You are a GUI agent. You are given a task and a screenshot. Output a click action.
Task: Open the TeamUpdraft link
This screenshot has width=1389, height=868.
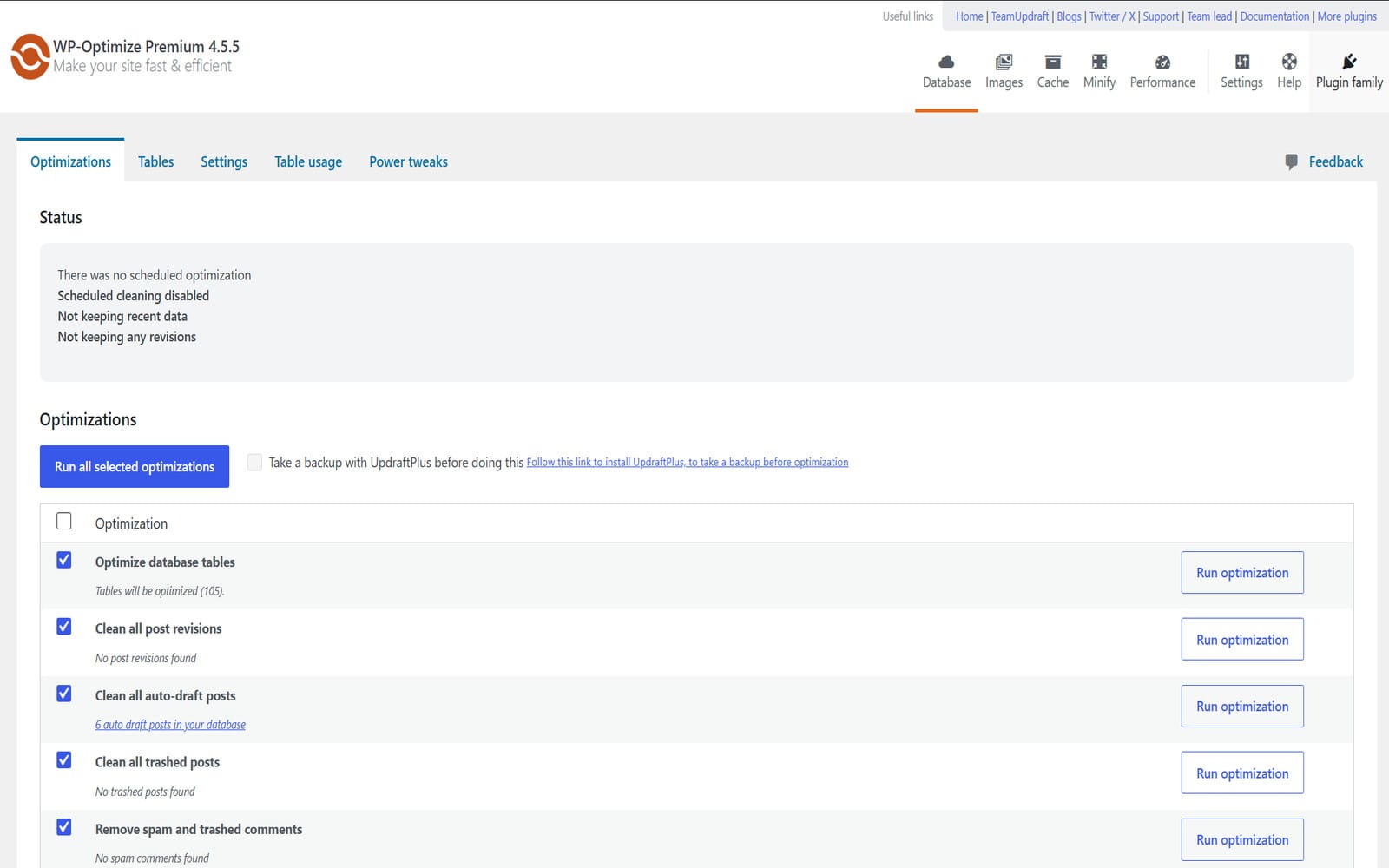pyautogui.click(x=1020, y=16)
